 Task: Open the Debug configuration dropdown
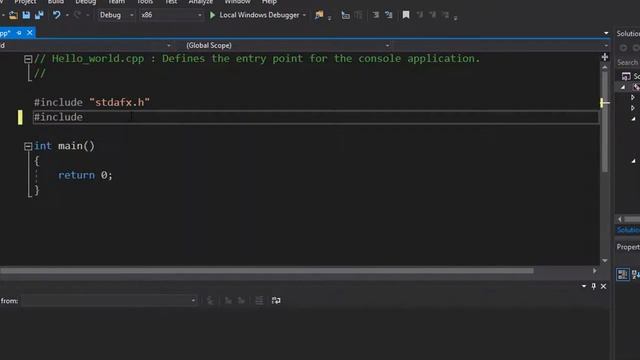116,15
